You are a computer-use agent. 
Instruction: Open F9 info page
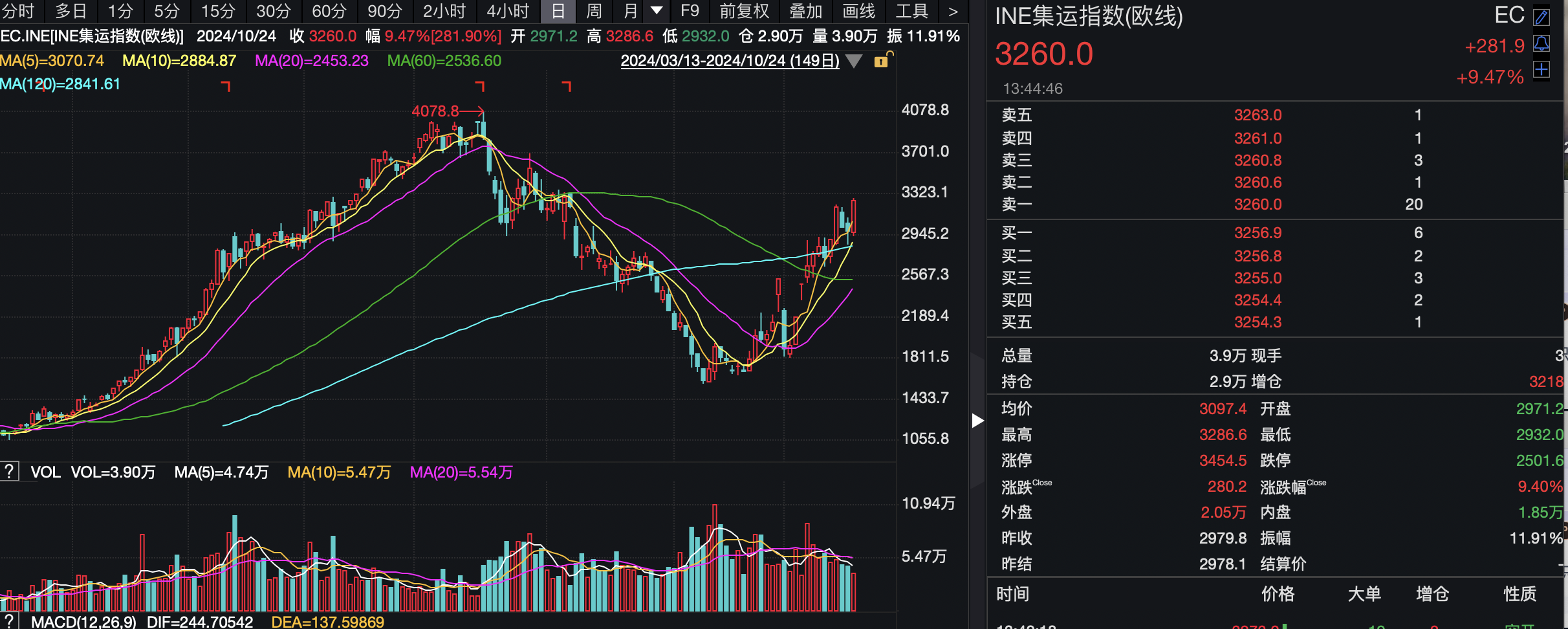[x=690, y=11]
